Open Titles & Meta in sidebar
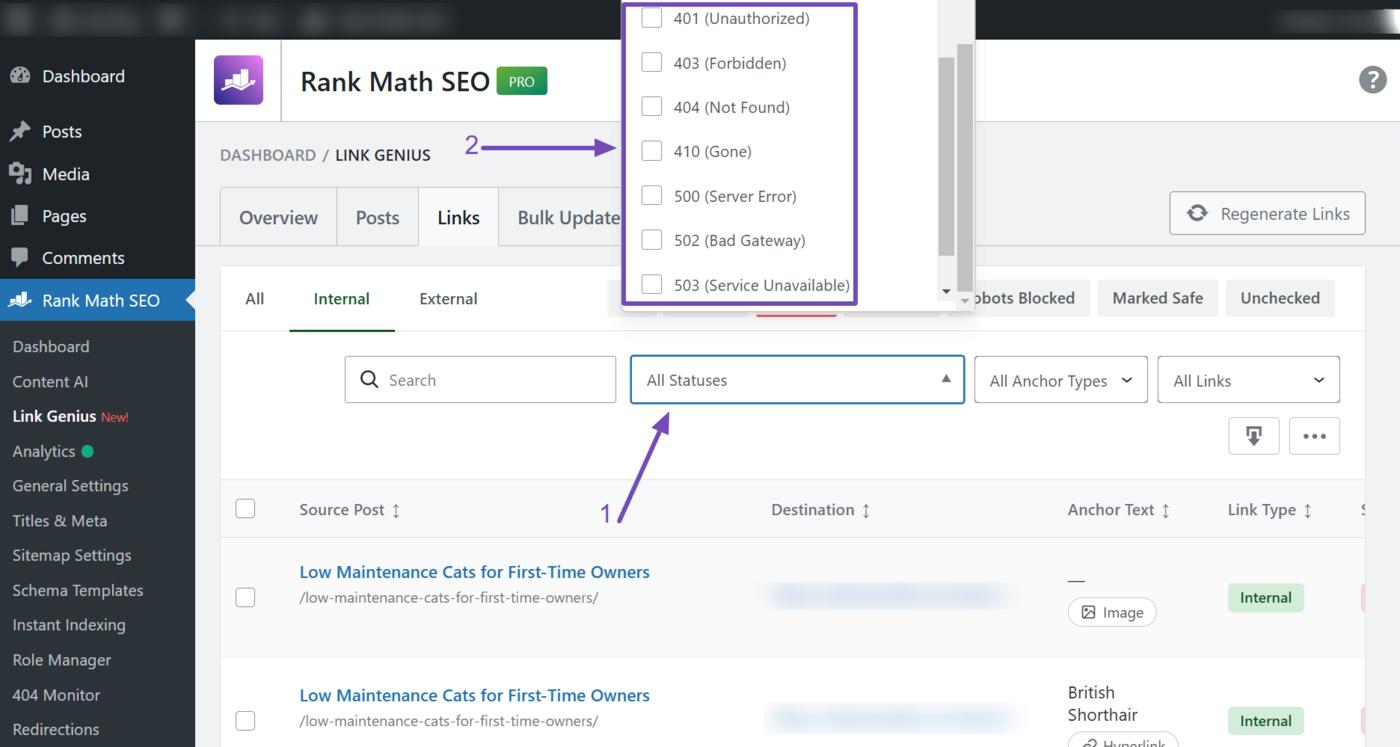Viewport: 1400px width, 747px height. [x=59, y=521]
